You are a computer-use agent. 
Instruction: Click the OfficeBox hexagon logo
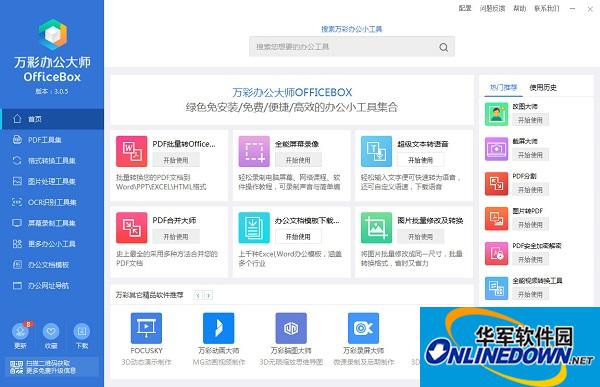(53, 34)
